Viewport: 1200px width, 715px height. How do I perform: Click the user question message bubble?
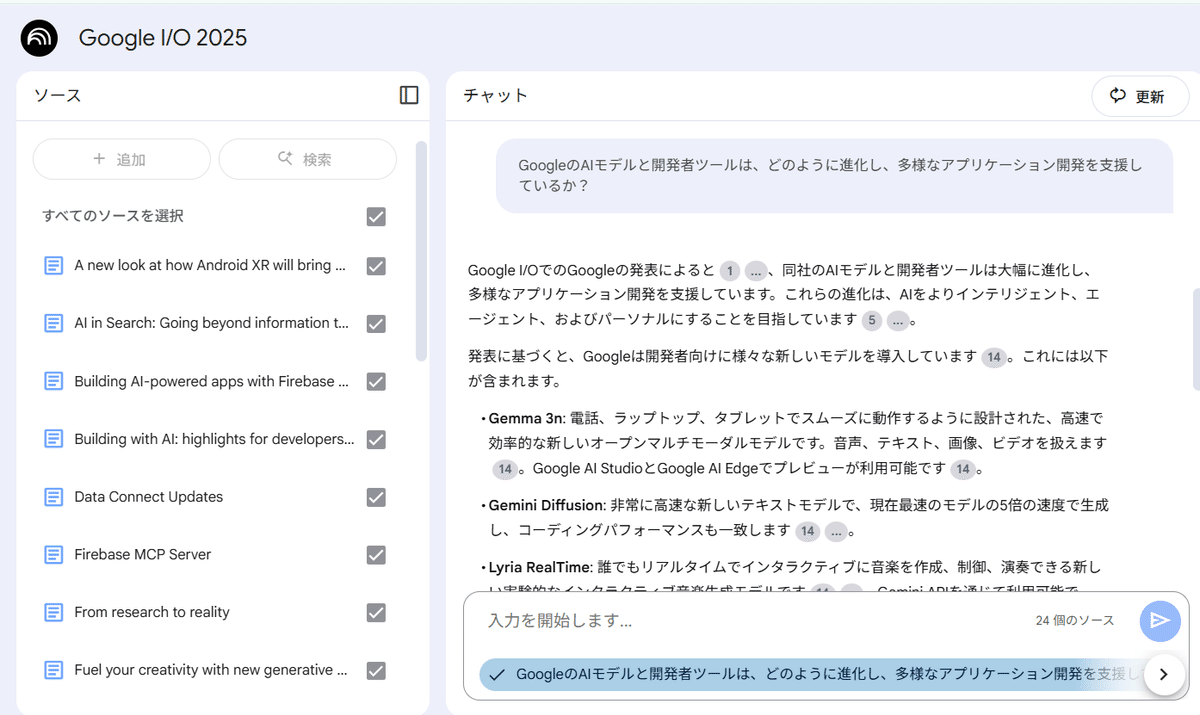(835, 176)
